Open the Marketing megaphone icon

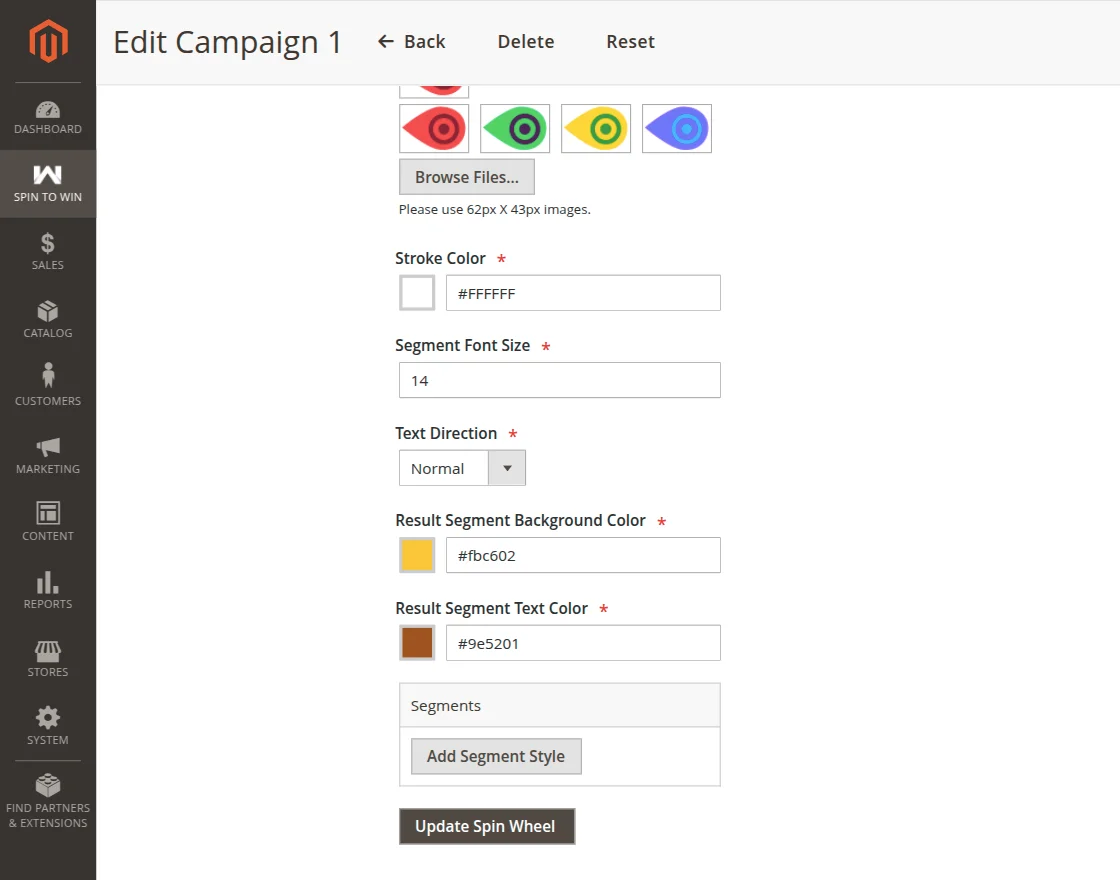48,446
